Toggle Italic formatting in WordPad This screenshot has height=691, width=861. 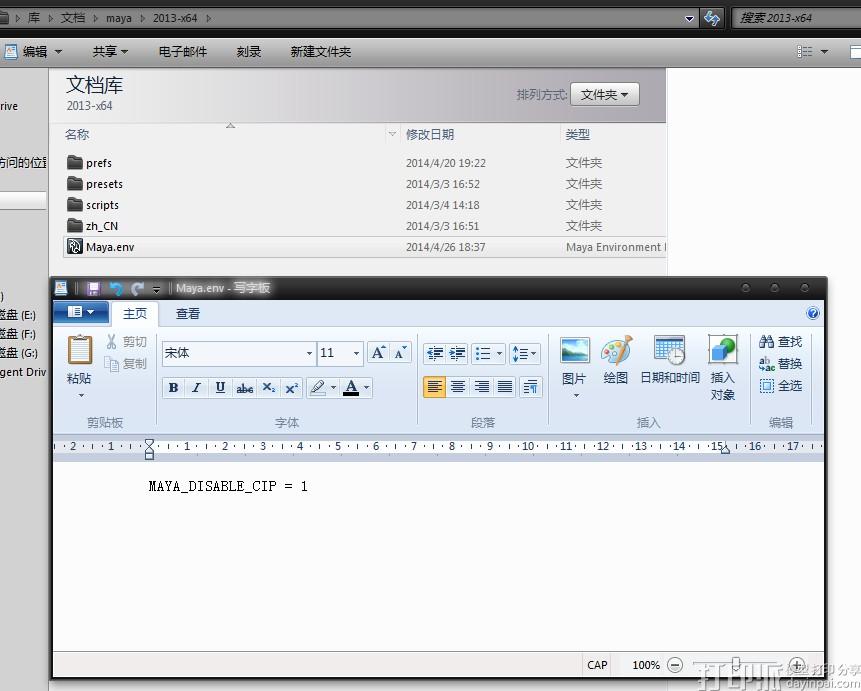(x=197, y=388)
